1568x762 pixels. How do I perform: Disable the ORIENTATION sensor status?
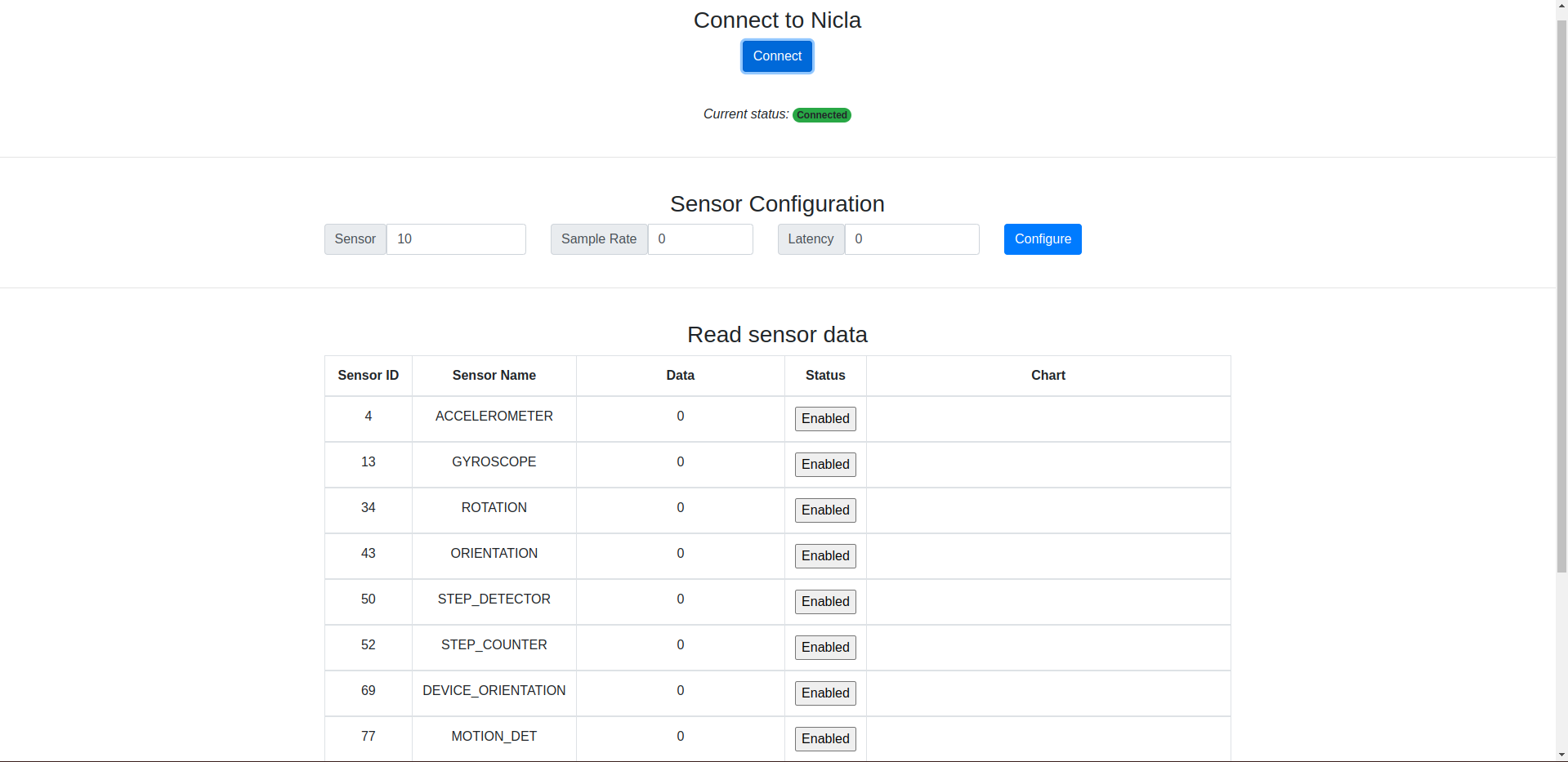pos(825,556)
